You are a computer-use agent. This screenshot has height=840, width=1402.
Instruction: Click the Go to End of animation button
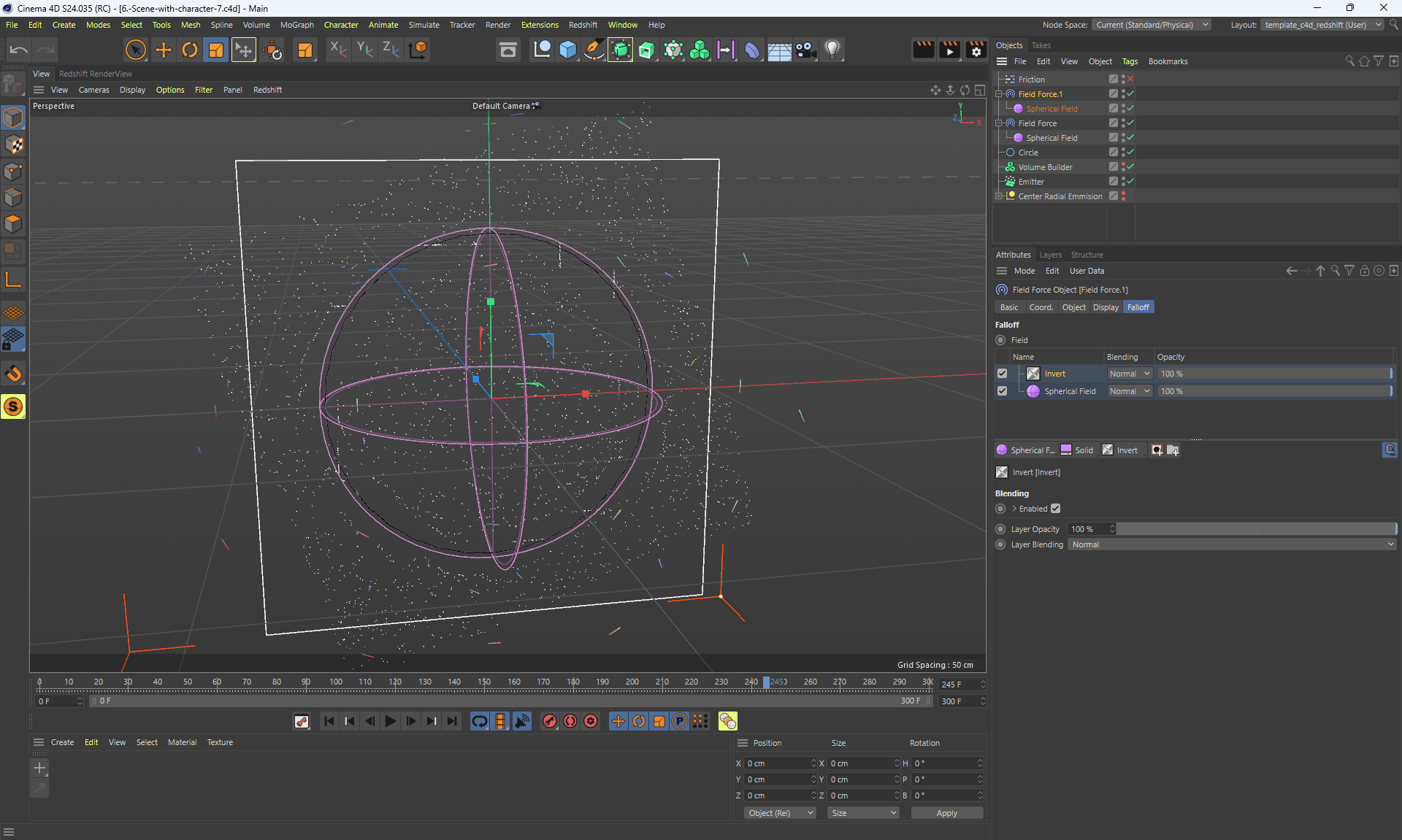coord(453,721)
